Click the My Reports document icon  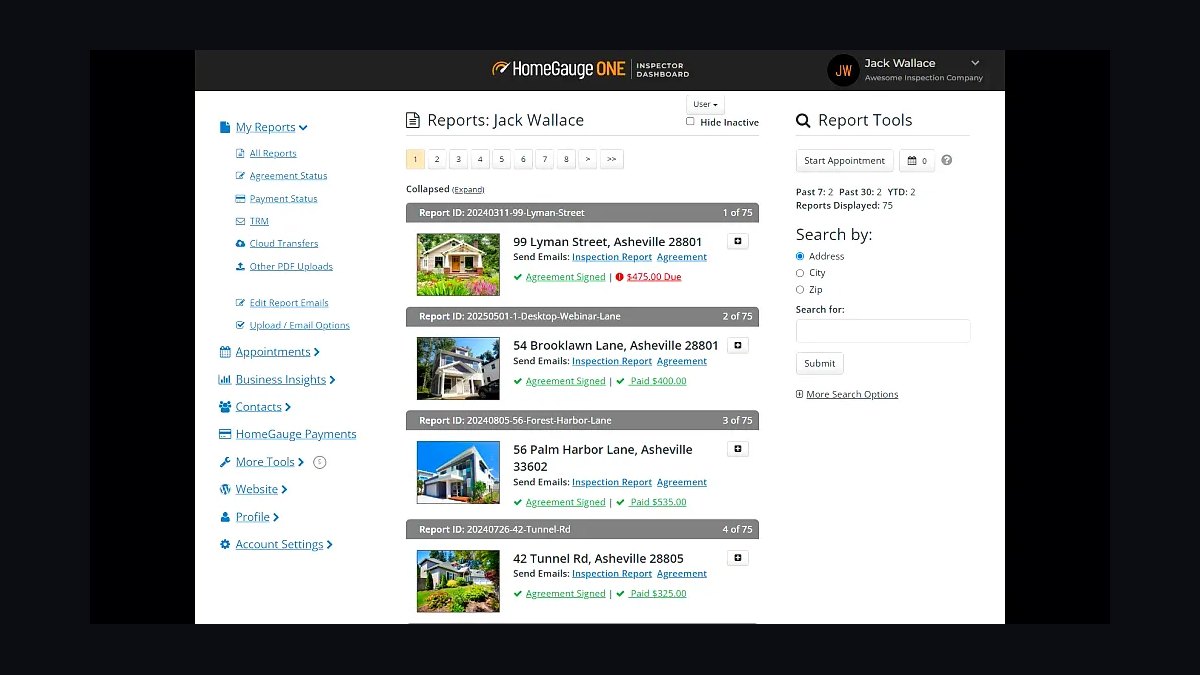tap(225, 127)
